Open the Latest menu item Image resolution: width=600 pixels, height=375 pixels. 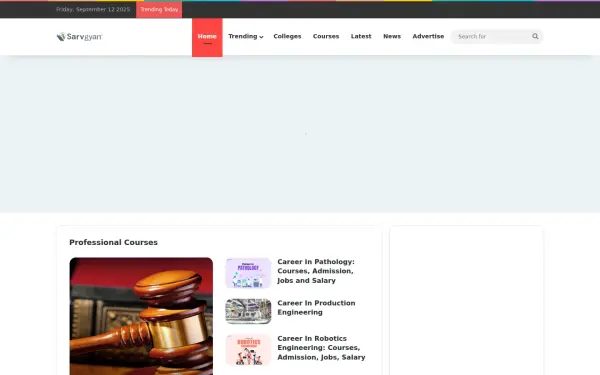click(361, 36)
